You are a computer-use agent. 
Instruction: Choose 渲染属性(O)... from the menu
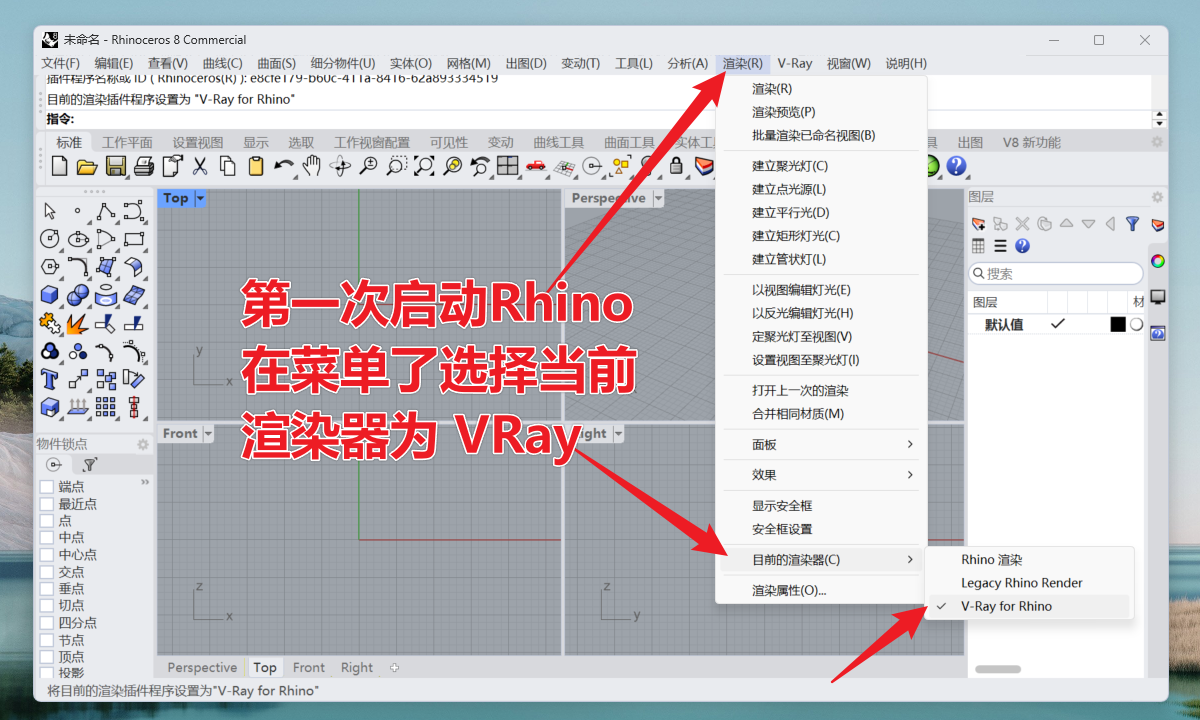tap(789, 590)
